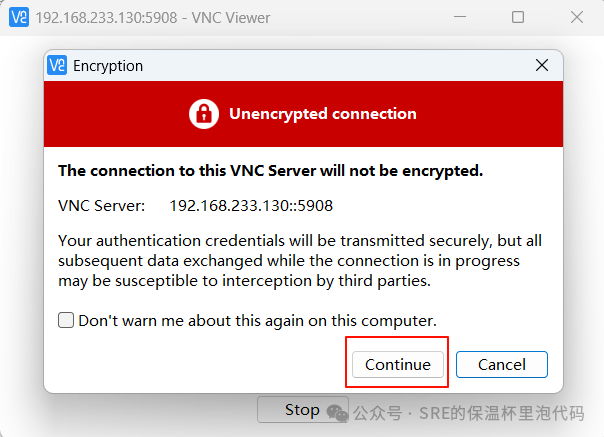Close the Encryption dialog with its X
Image resolution: width=604 pixels, height=437 pixels.
[x=542, y=66]
